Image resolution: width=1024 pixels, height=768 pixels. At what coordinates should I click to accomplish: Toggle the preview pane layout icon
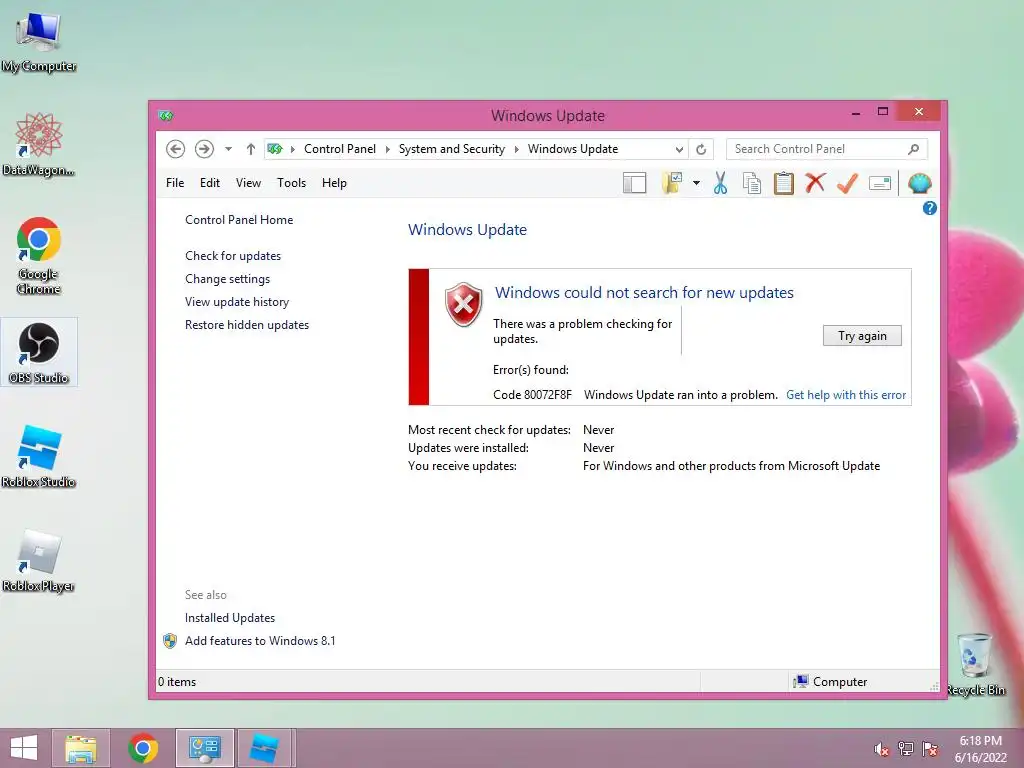coord(634,184)
